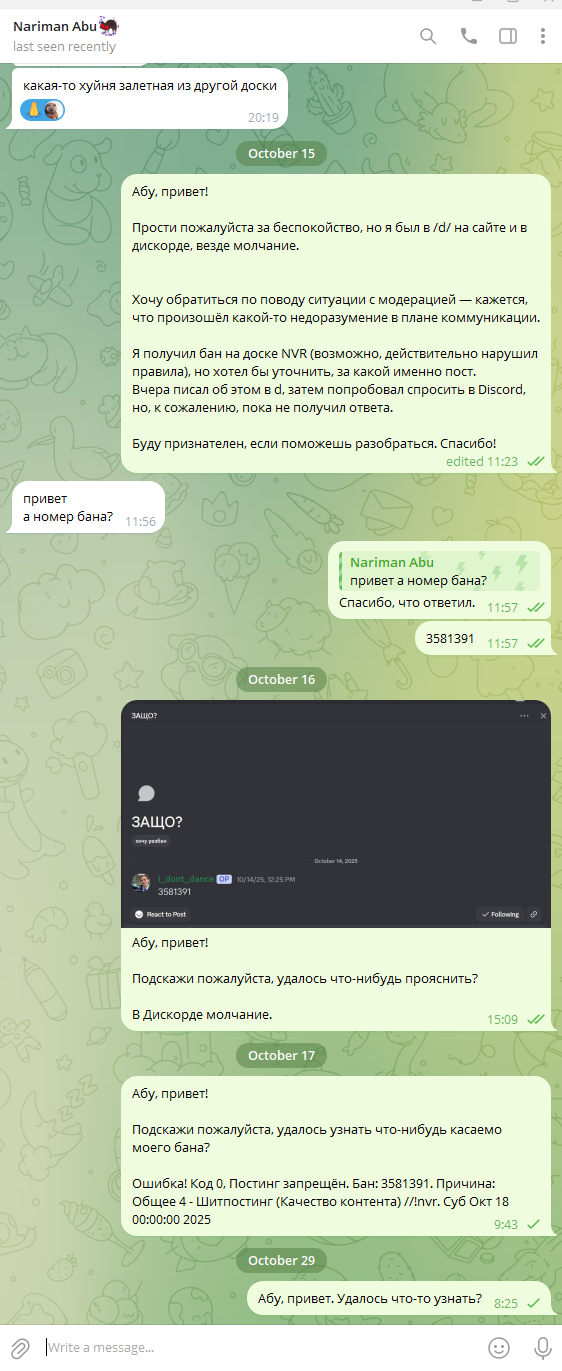The image size is (562, 1371).
Task: Open the emoji picker smiley icon
Action: point(498,1347)
